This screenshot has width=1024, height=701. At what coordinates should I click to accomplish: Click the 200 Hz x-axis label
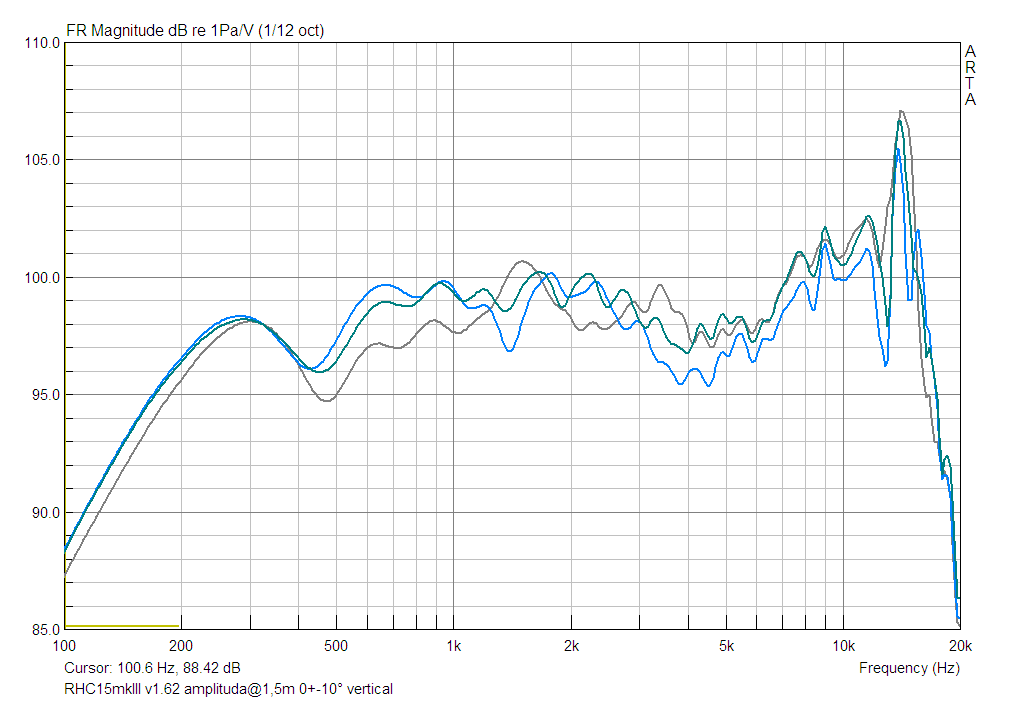pos(181,646)
